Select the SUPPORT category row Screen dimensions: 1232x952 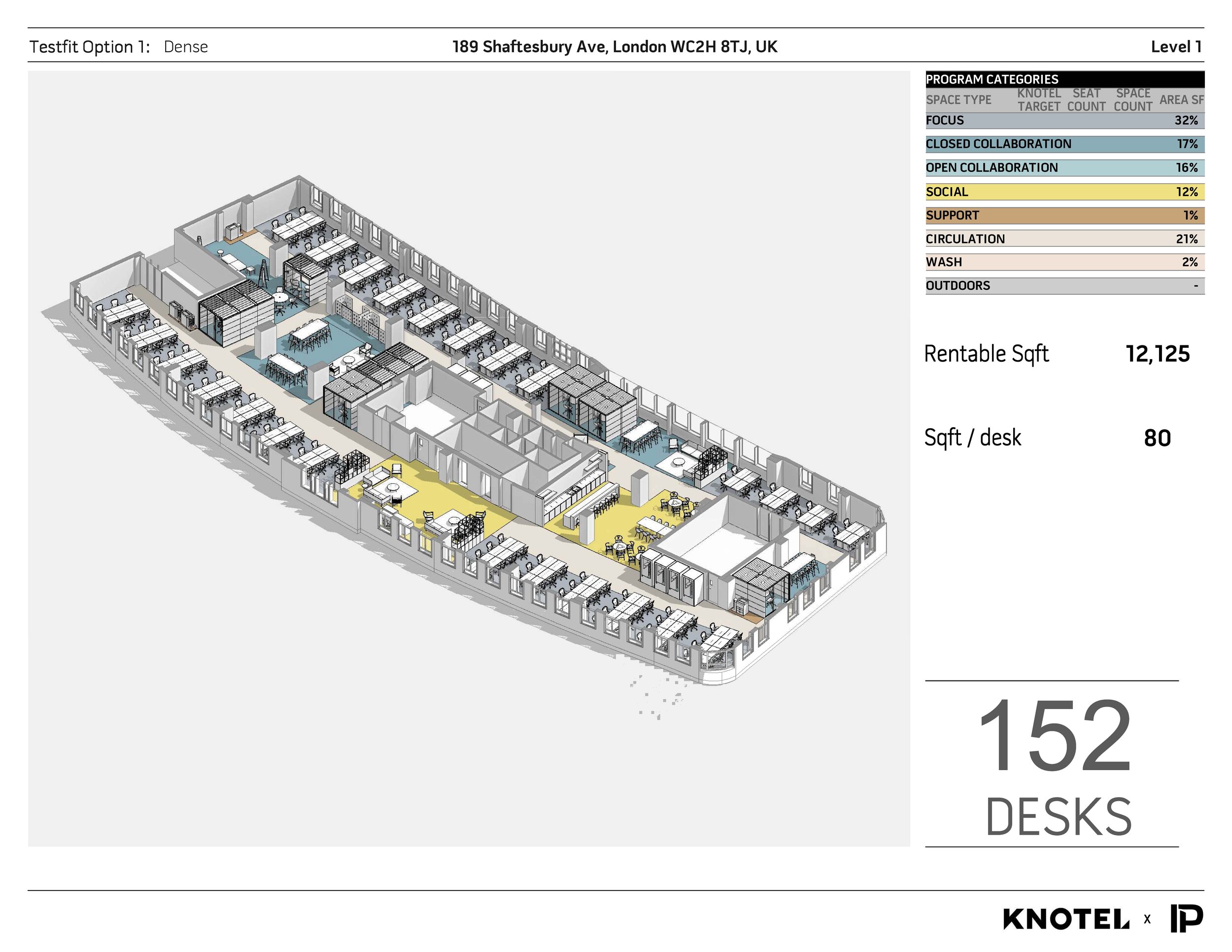1064,215
